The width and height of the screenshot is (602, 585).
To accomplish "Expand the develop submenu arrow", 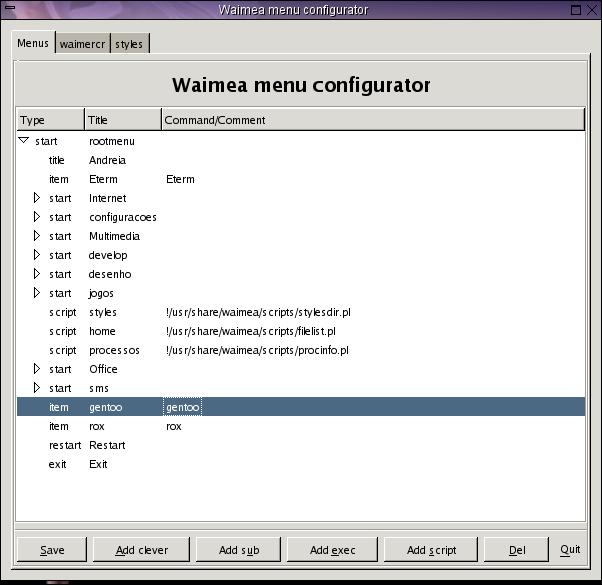I will [x=37, y=255].
